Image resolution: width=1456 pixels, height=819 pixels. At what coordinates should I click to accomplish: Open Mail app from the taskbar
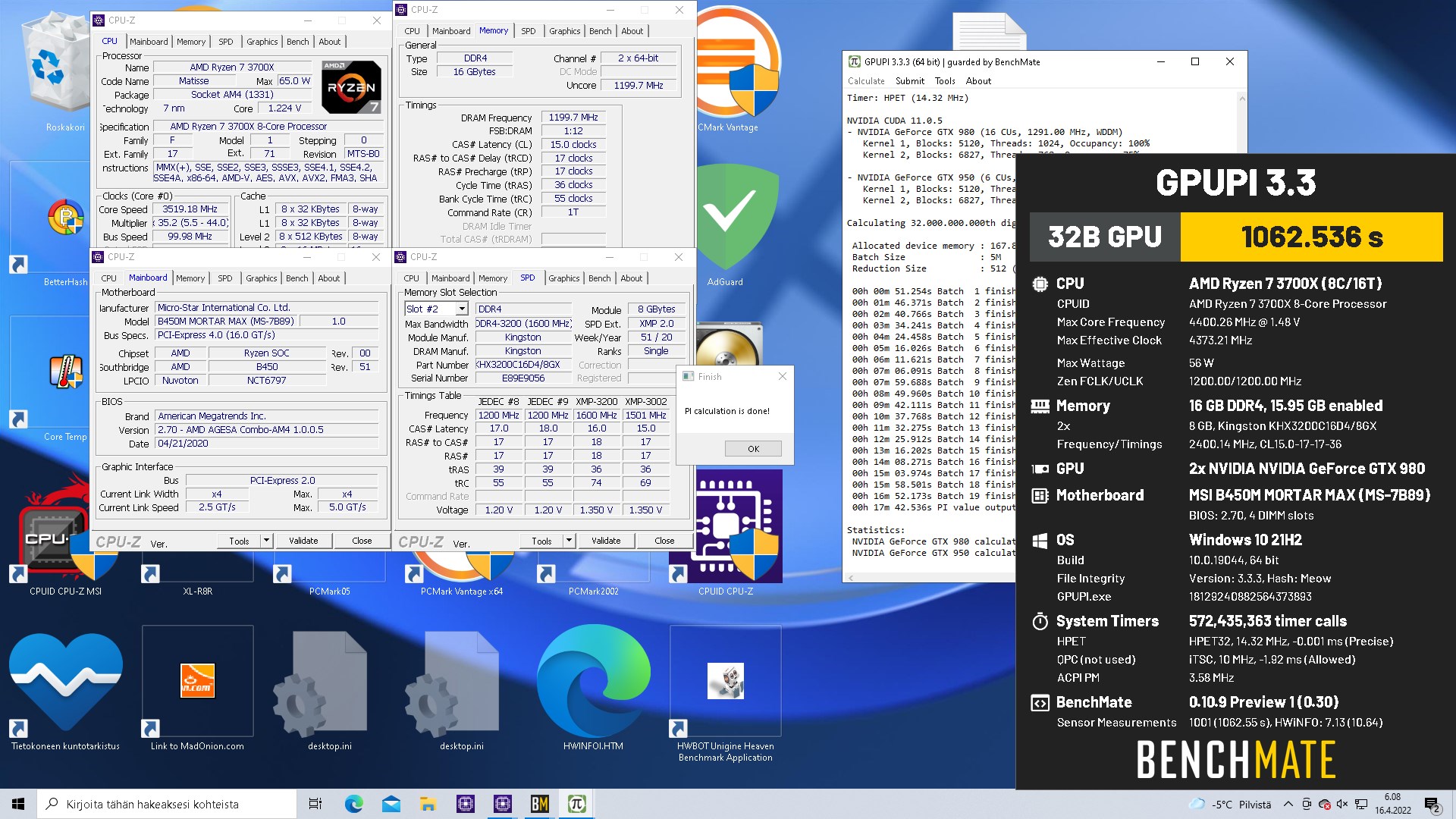(x=391, y=804)
